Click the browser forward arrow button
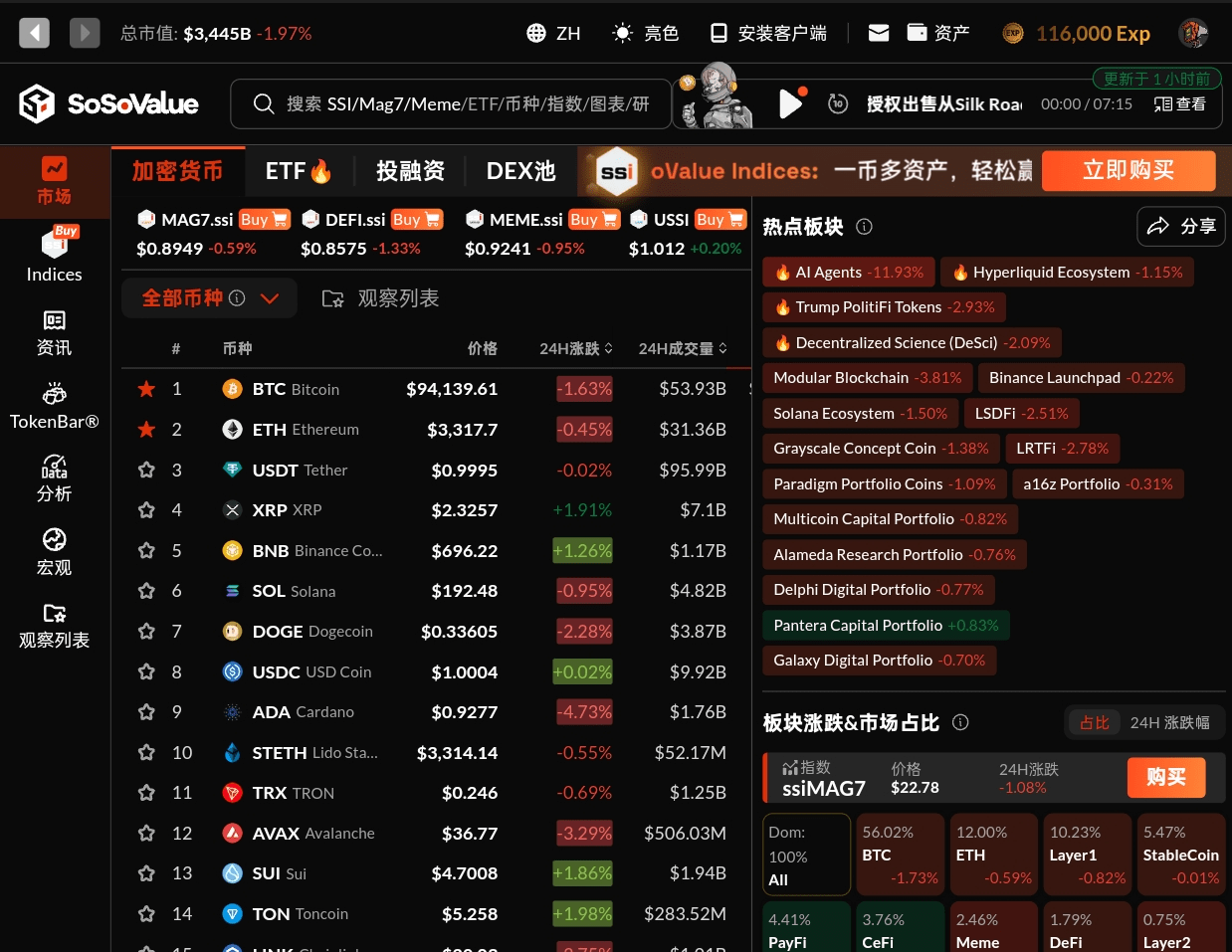 [85, 33]
